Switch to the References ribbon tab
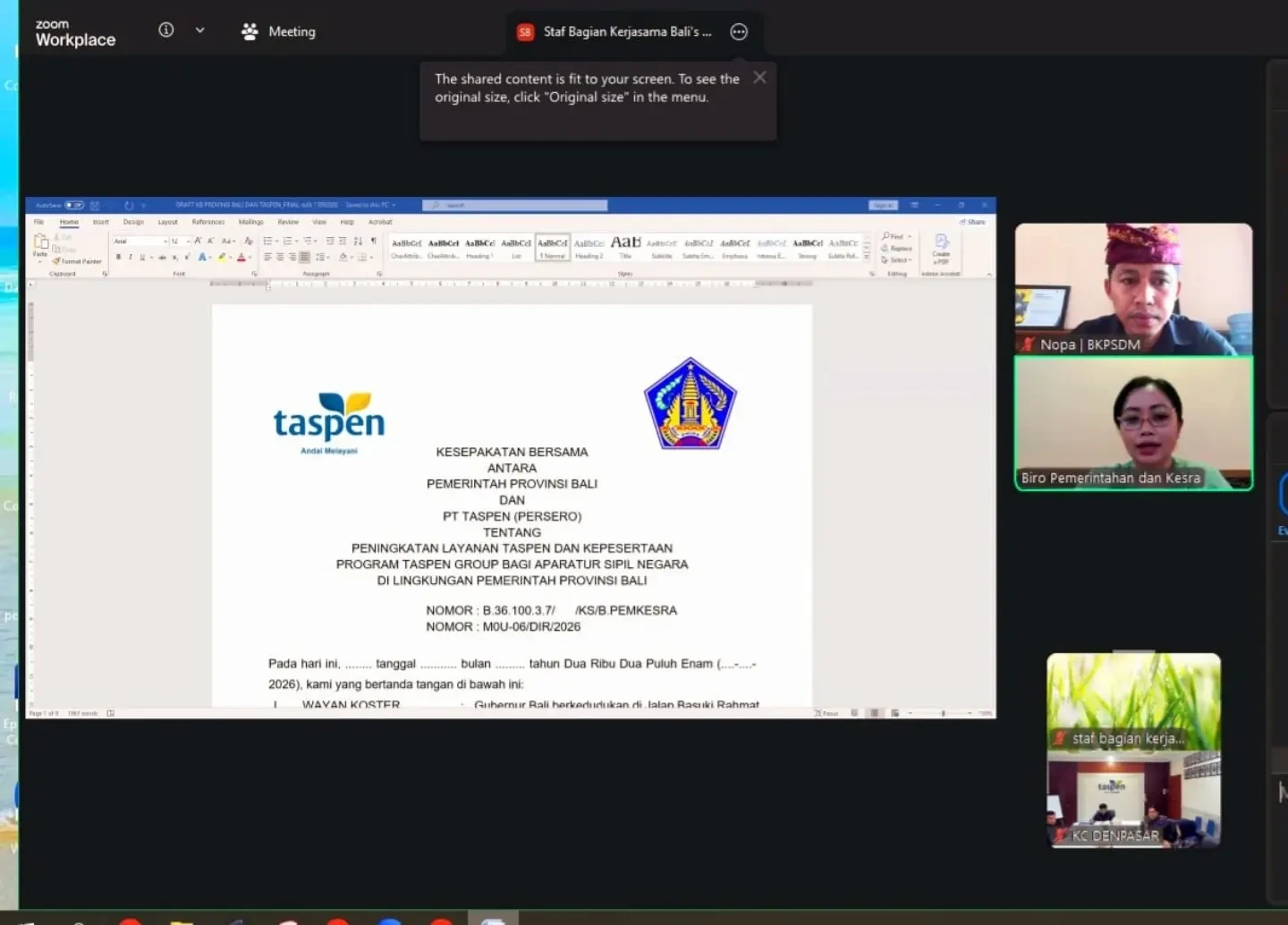The width and height of the screenshot is (1288, 925). 208,222
